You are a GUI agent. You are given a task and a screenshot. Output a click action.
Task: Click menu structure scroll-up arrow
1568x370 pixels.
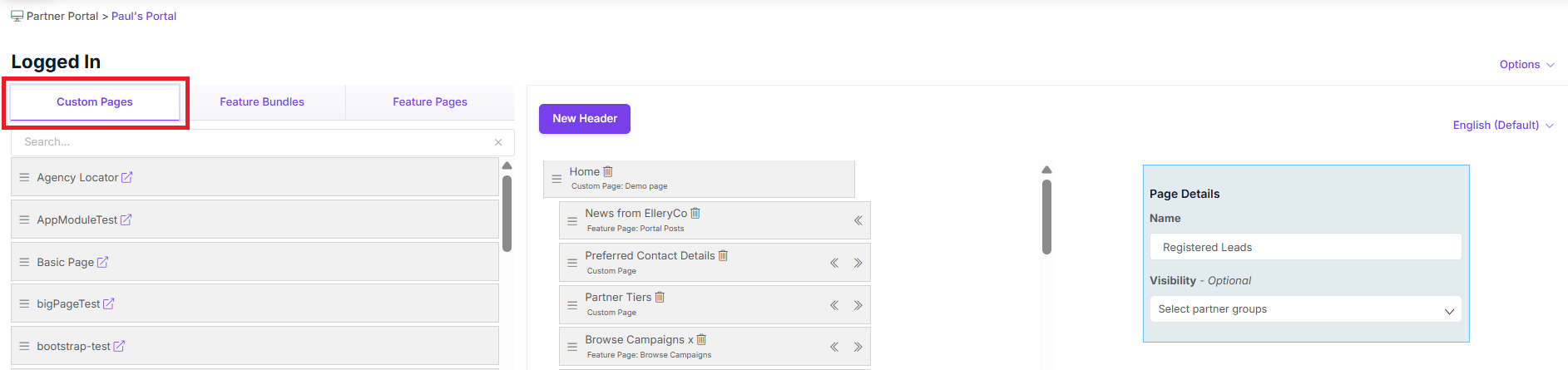(1046, 170)
